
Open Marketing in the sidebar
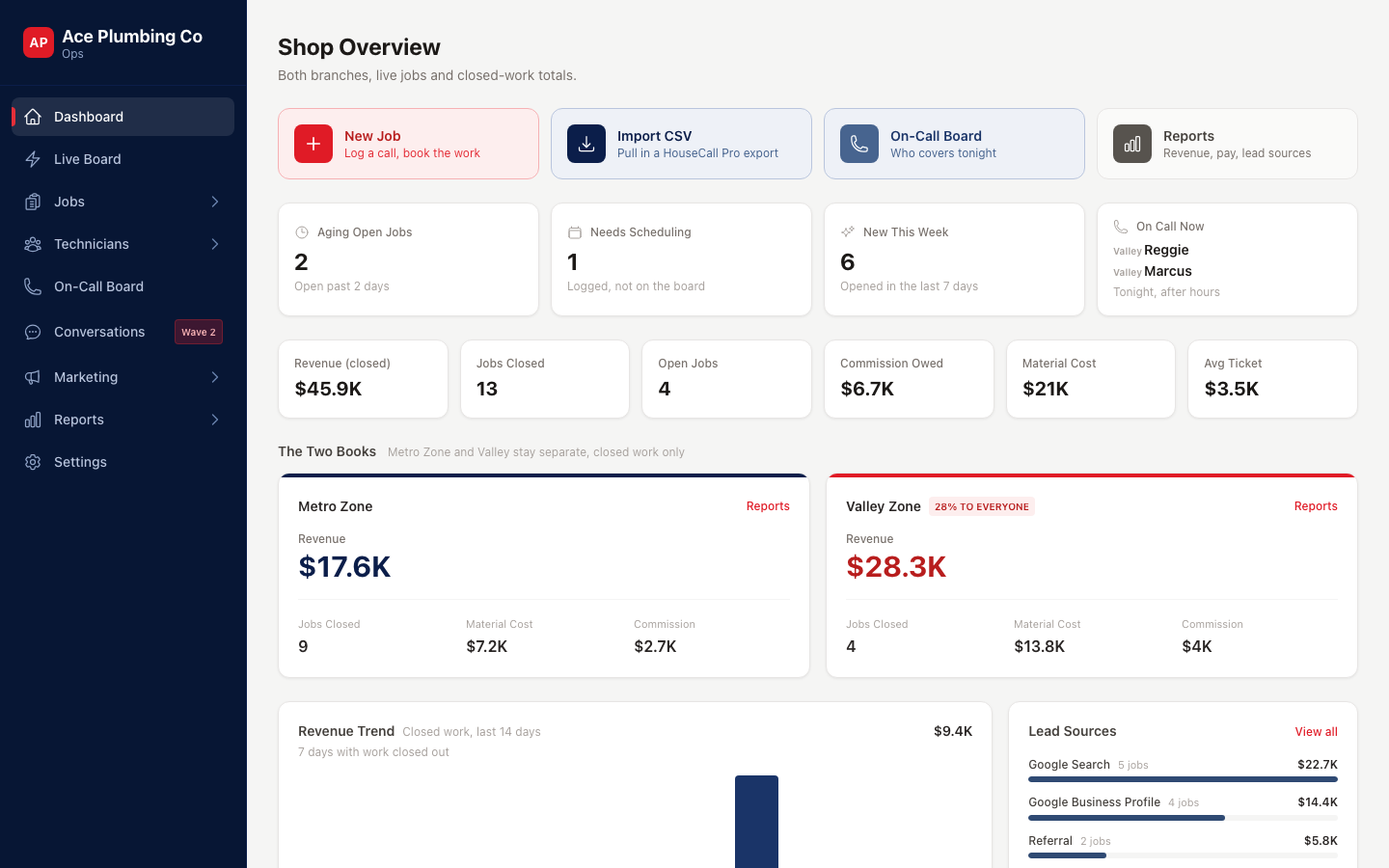coord(123,377)
